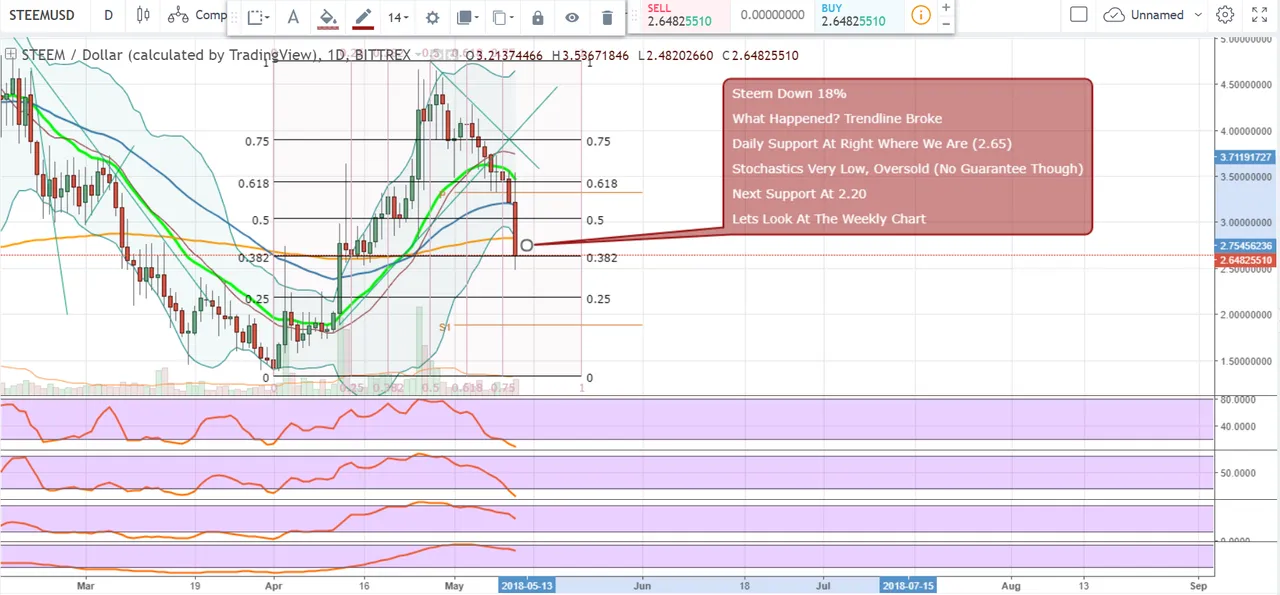Click the 2.75456236 blue price label
The image size is (1280, 595).
click(1245, 246)
